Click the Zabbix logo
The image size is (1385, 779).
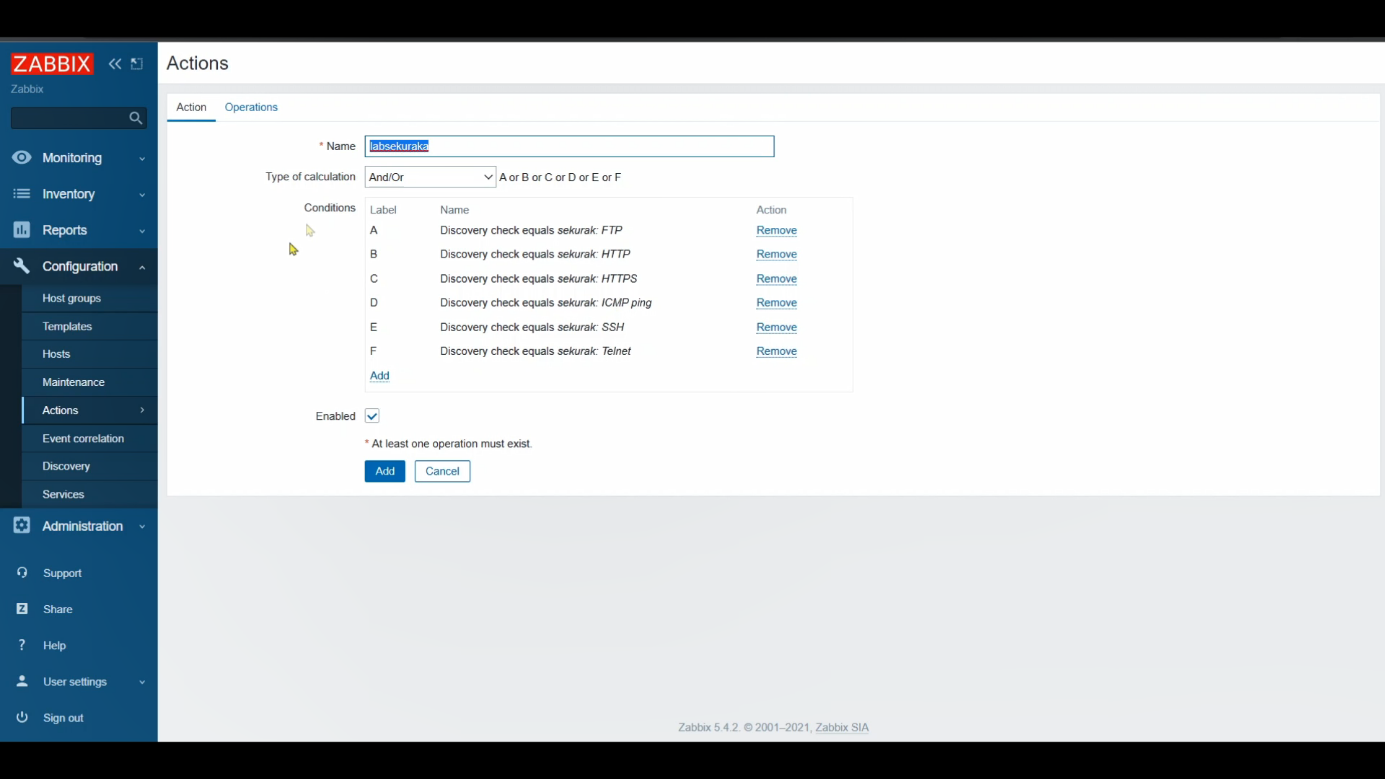(52, 64)
